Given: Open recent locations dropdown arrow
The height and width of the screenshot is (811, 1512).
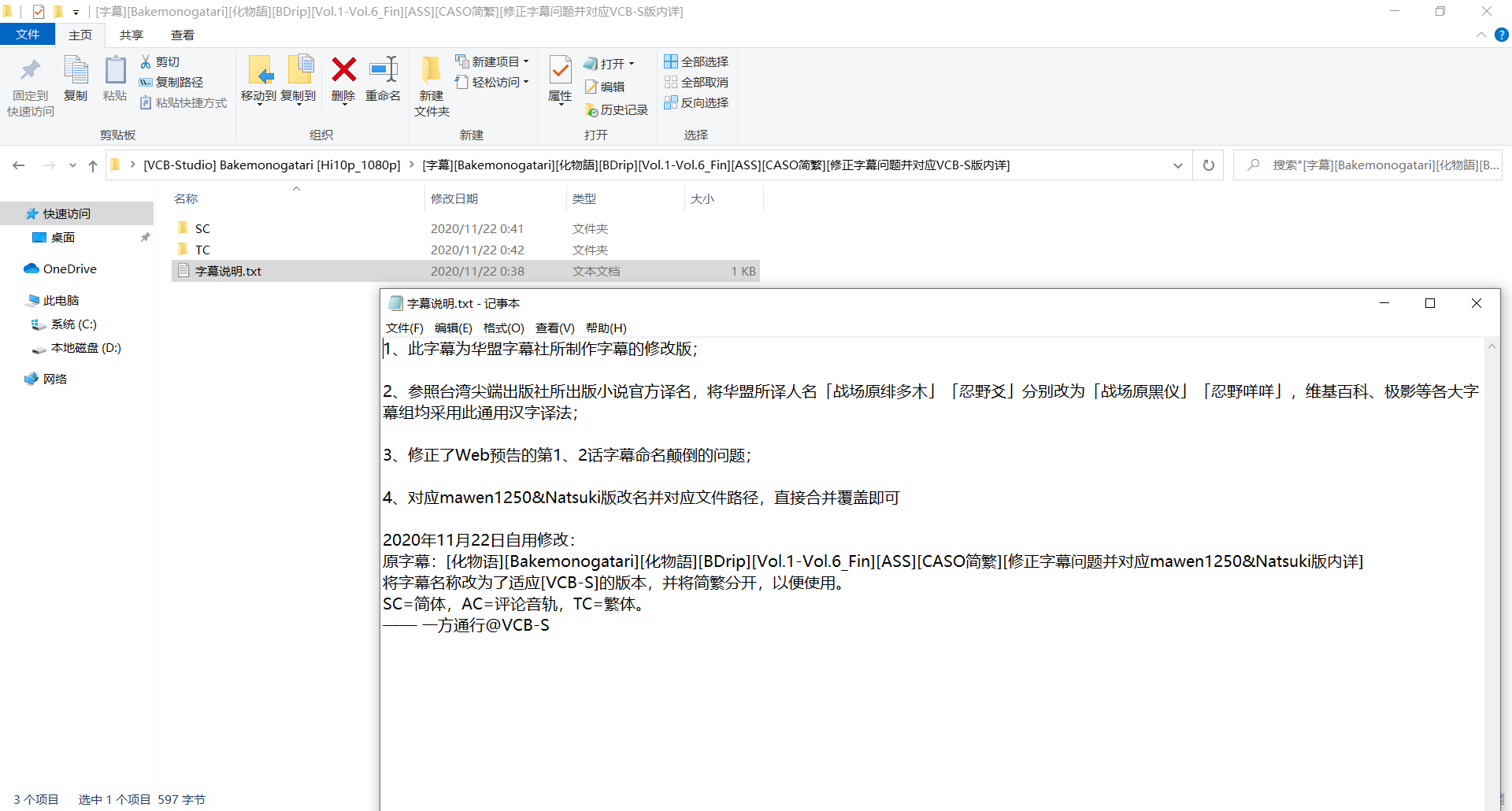Looking at the screenshot, I should click(x=72, y=165).
